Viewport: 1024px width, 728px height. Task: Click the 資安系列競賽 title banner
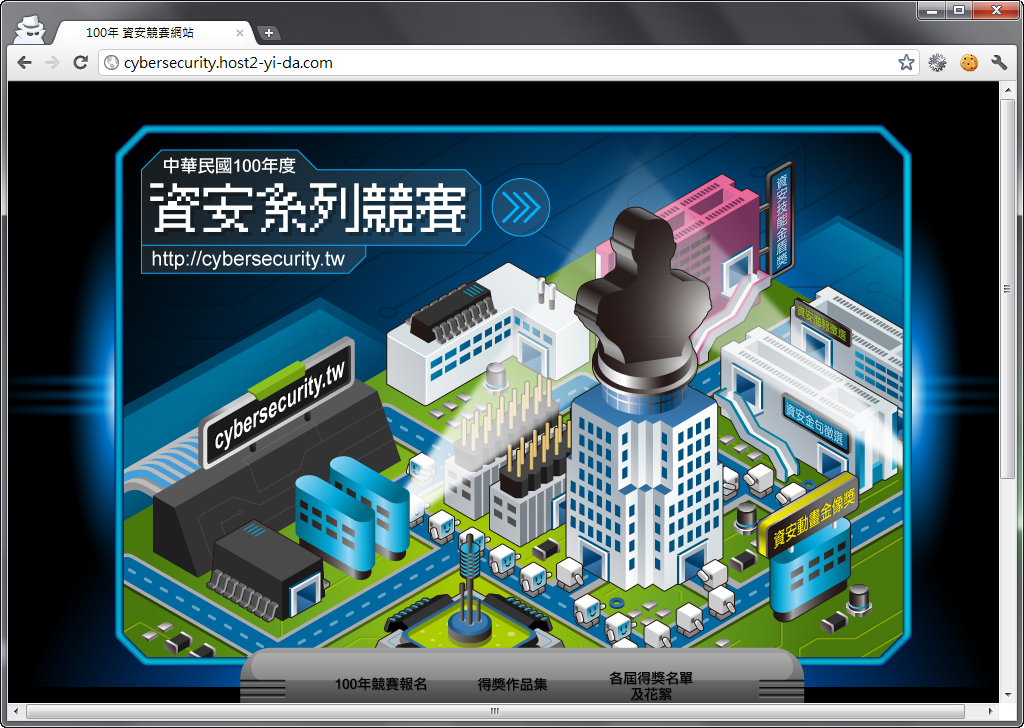pos(308,208)
